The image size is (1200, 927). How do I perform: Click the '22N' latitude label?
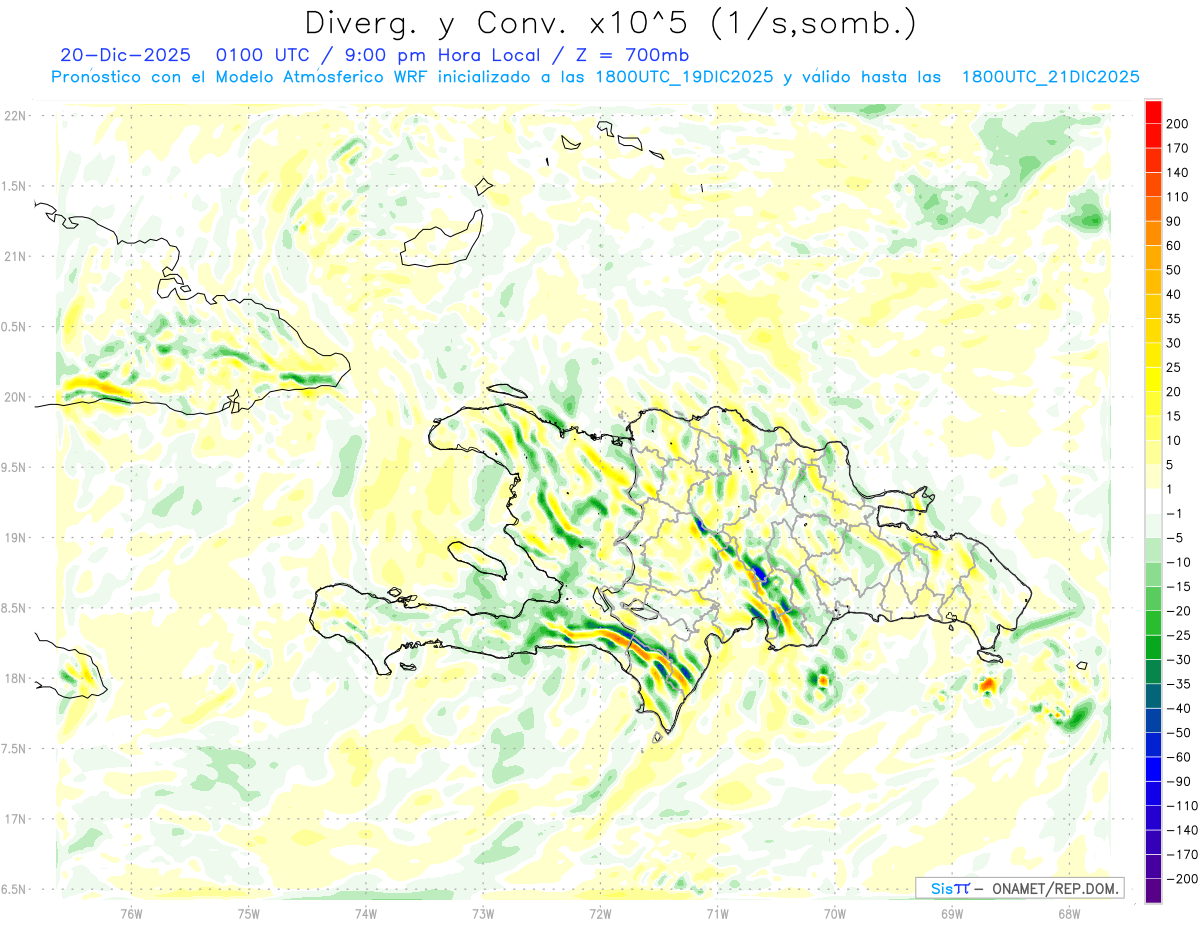point(14,116)
